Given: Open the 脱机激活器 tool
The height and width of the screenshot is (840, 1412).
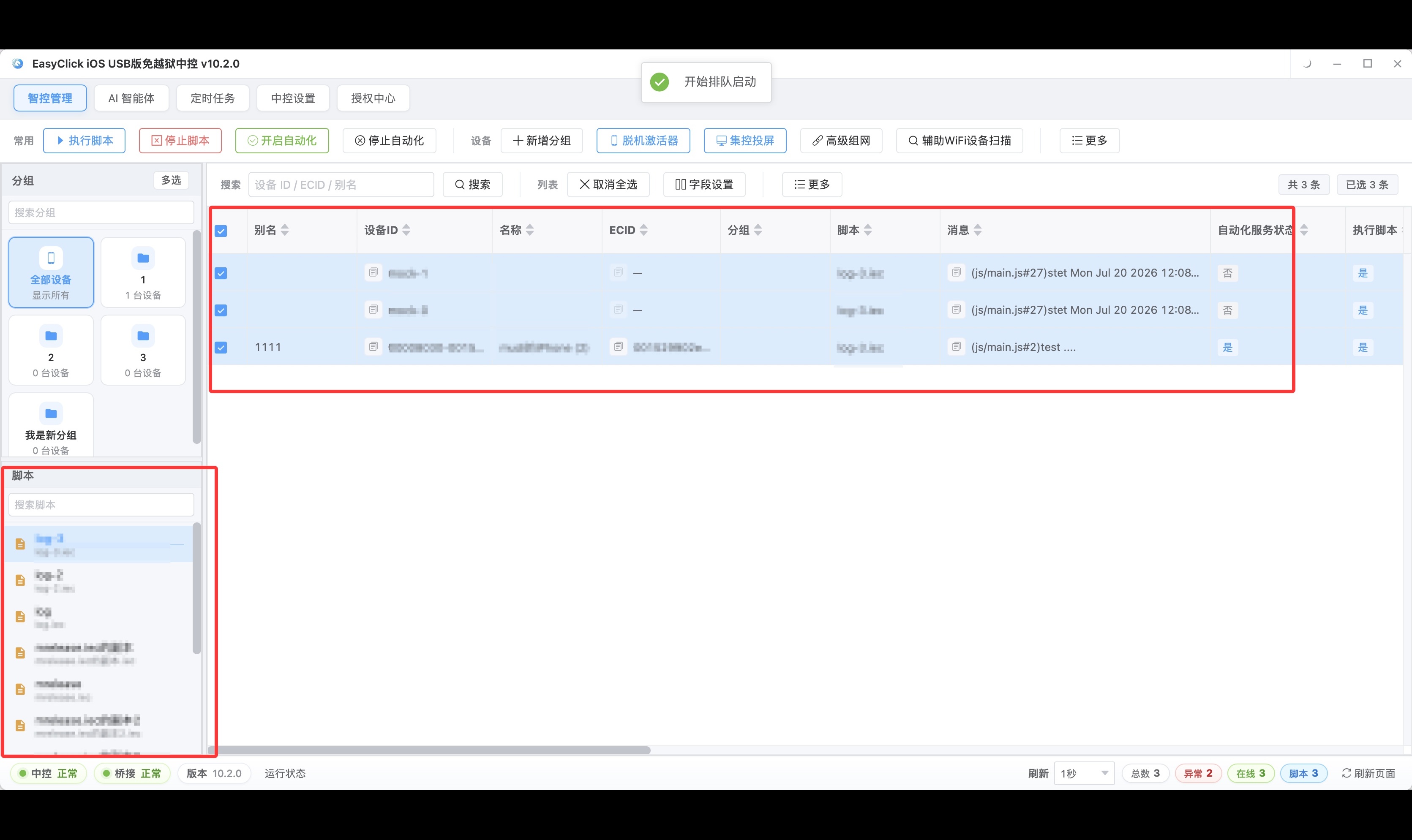Looking at the screenshot, I should (x=643, y=140).
